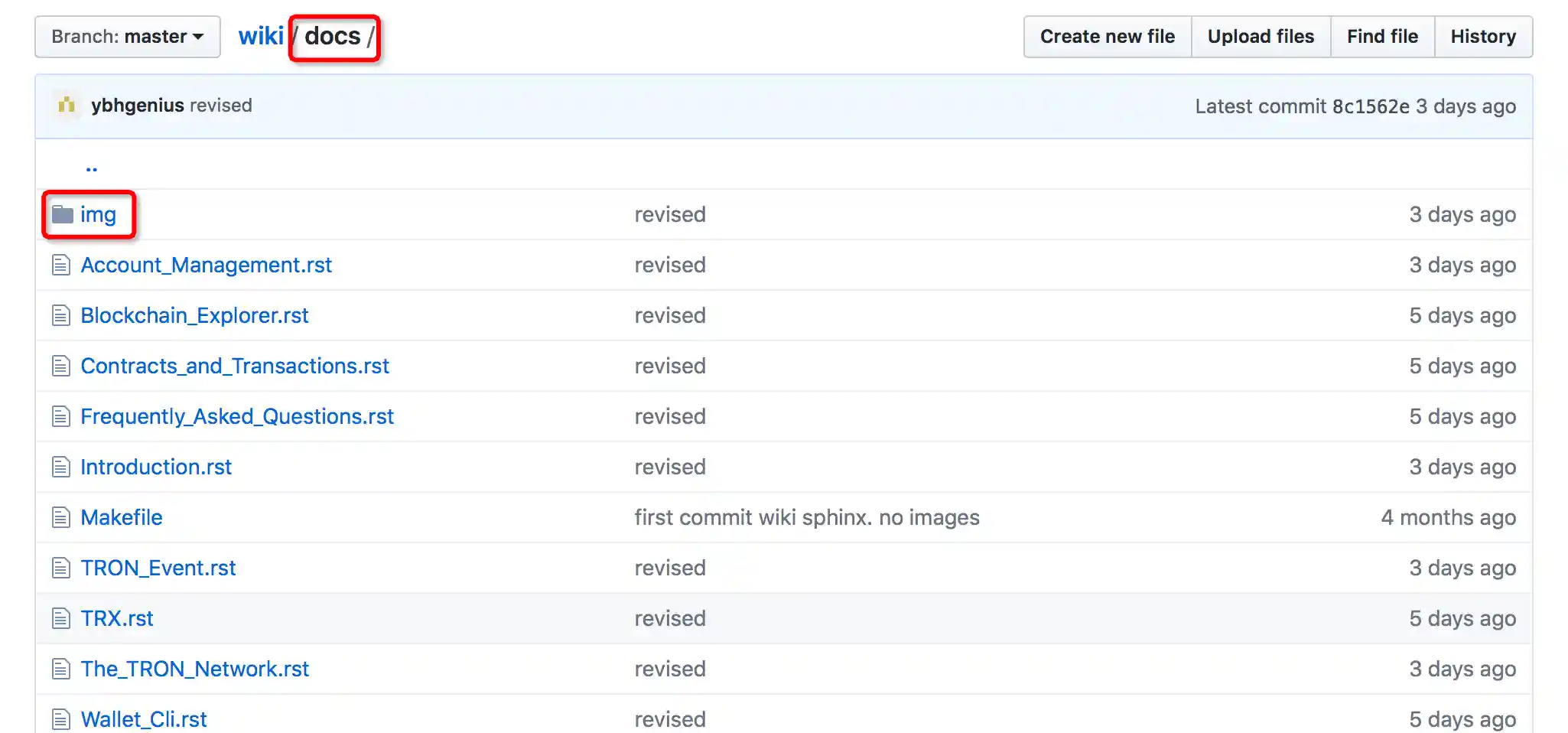This screenshot has width=1568, height=733.
Task: Click the file icon beside Account_Management.rst
Action: (61, 266)
